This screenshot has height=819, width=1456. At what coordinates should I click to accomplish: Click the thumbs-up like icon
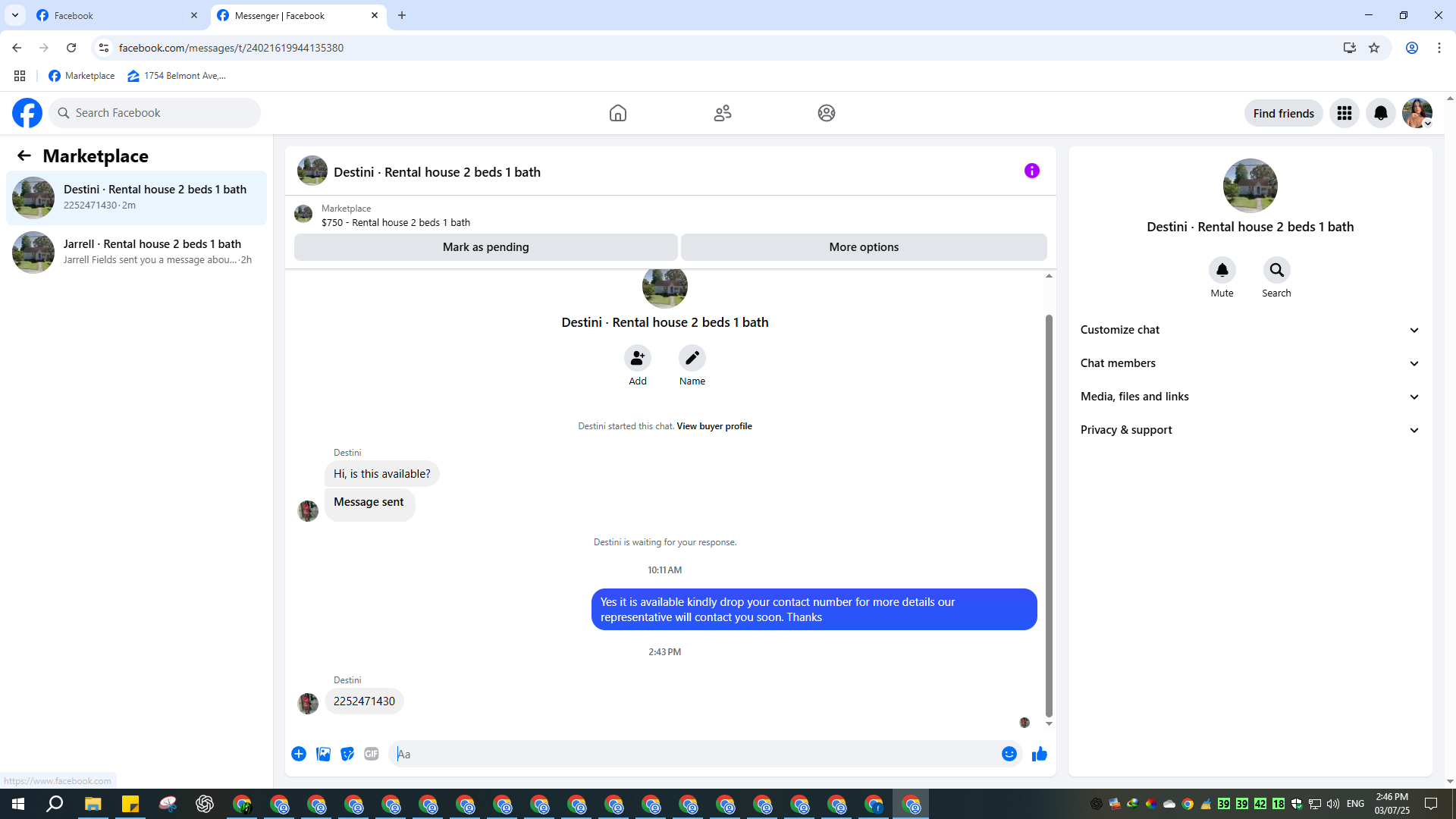pyautogui.click(x=1039, y=754)
